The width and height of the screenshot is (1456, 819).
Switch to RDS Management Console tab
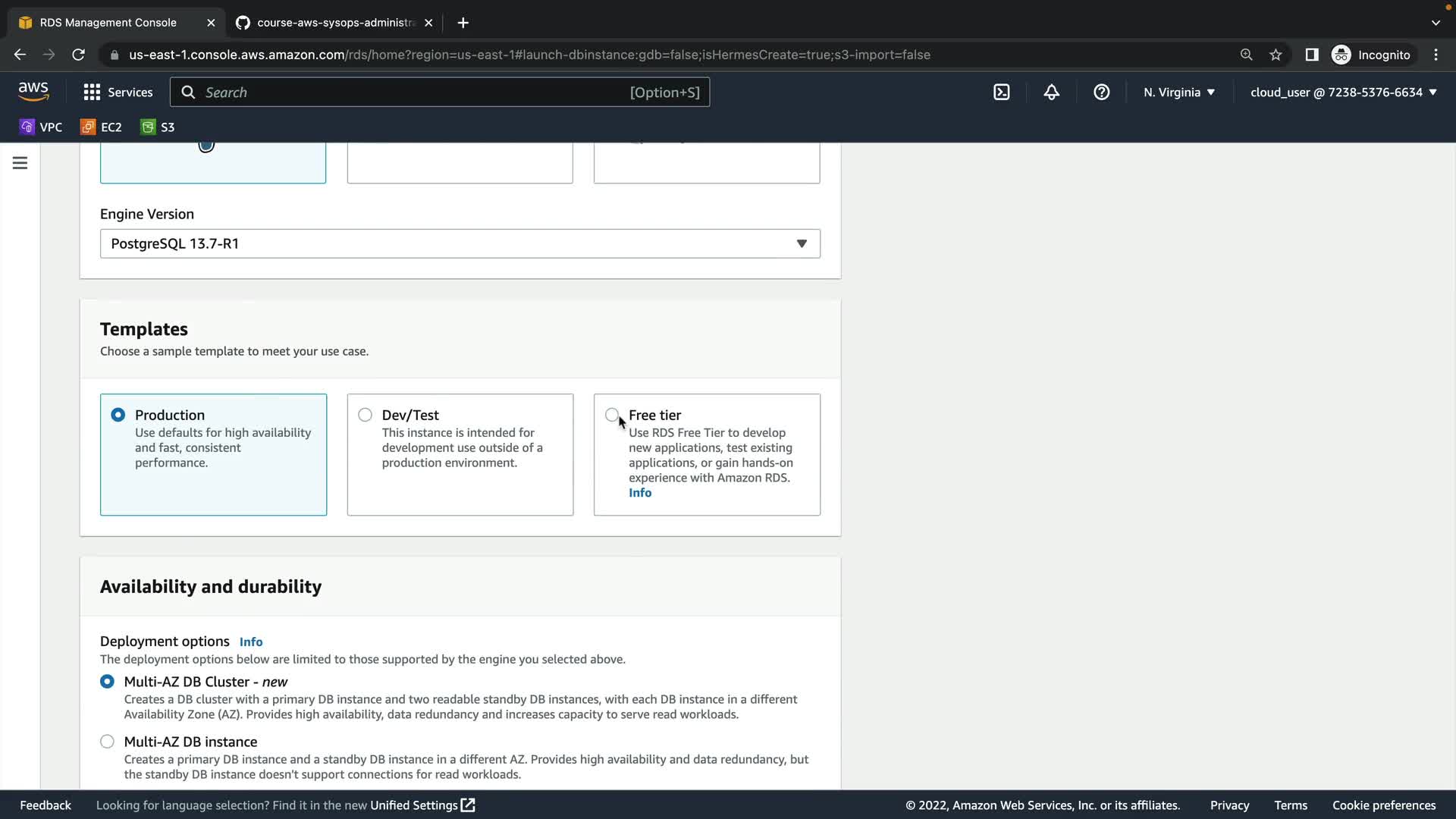click(108, 23)
